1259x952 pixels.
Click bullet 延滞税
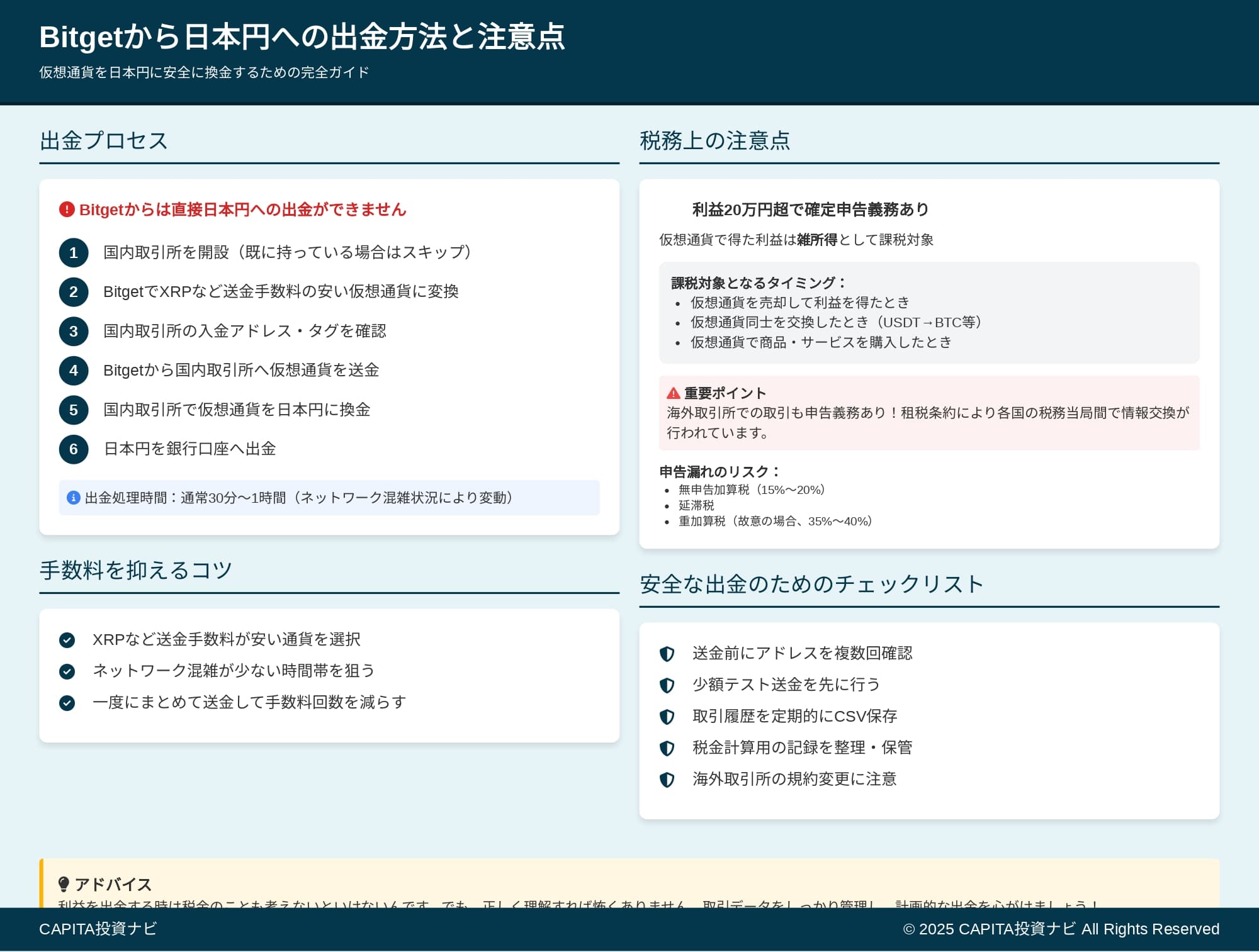click(x=696, y=505)
